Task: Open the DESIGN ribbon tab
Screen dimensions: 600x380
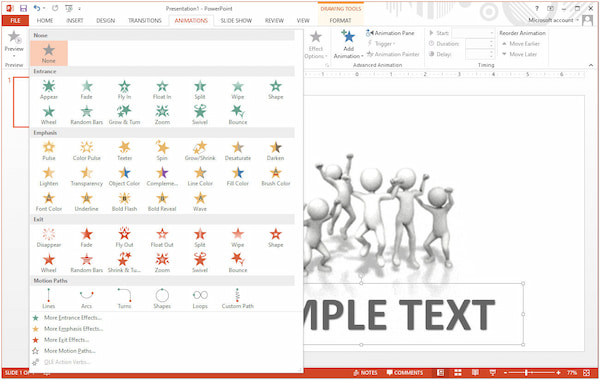Action: (105, 20)
